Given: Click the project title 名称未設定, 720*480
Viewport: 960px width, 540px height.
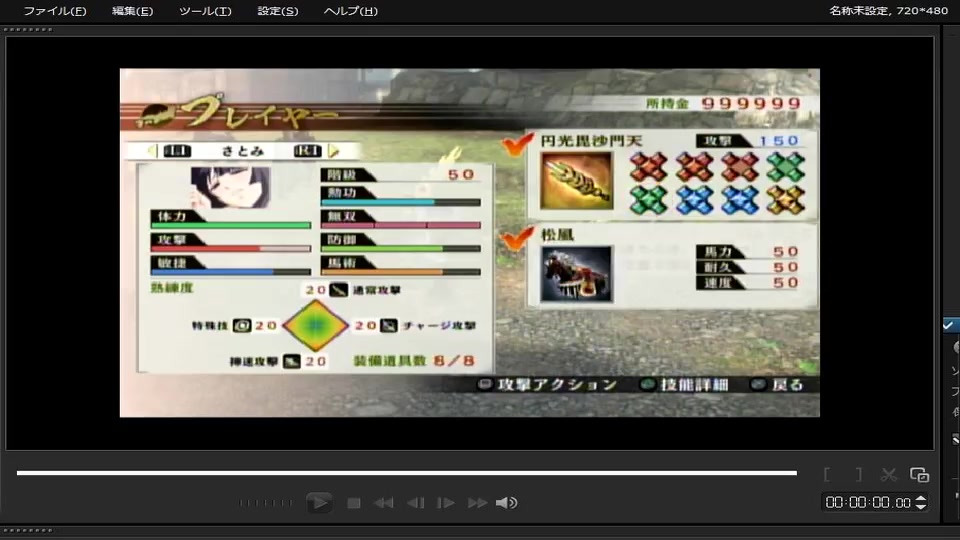Looking at the screenshot, I should click(888, 10).
